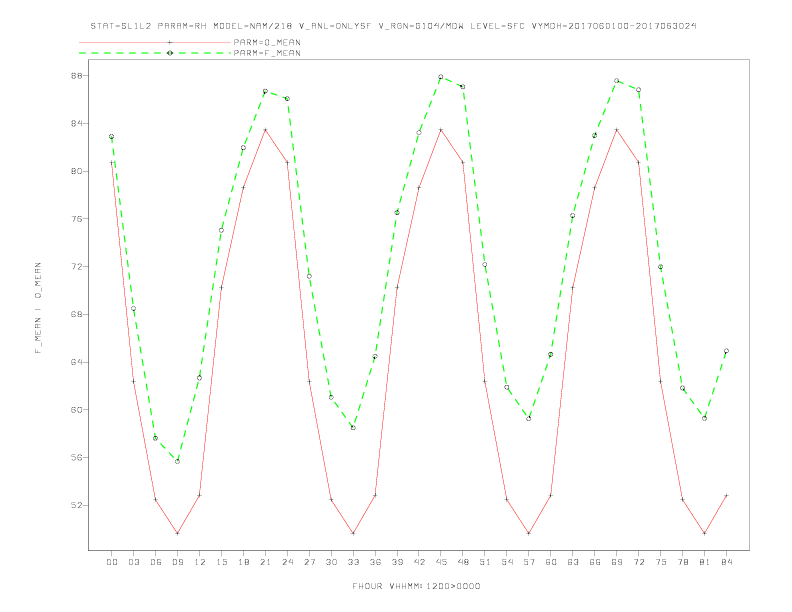The width and height of the screenshot is (792, 612).
Task: Click the x-axis tick label 42
Action: tap(419, 562)
